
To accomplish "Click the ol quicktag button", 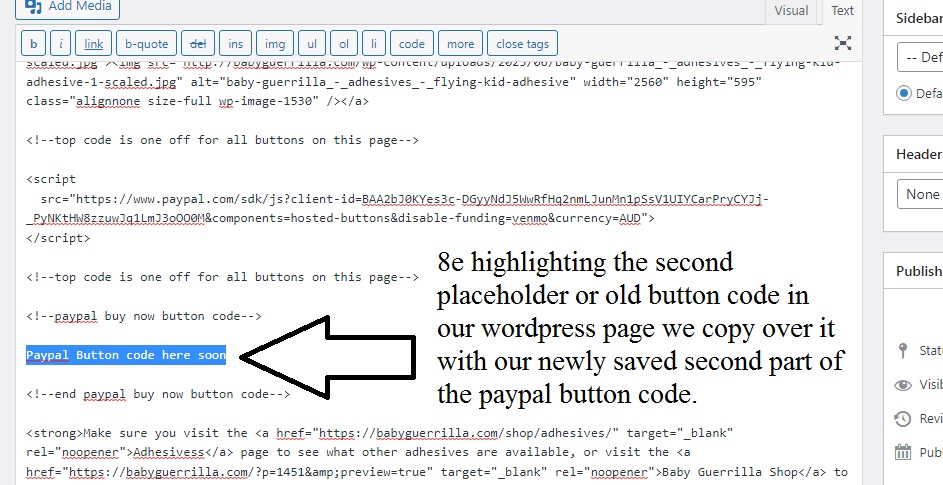I will click(343, 43).
